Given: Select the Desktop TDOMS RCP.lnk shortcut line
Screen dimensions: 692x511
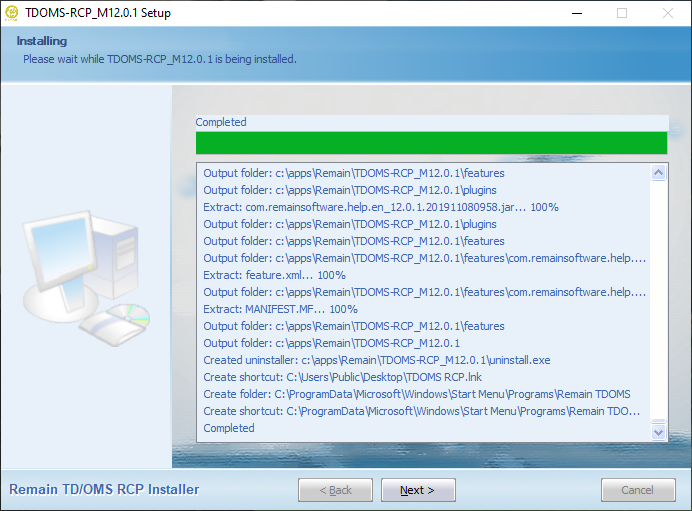Looking at the screenshot, I should click(x=344, y=377).
